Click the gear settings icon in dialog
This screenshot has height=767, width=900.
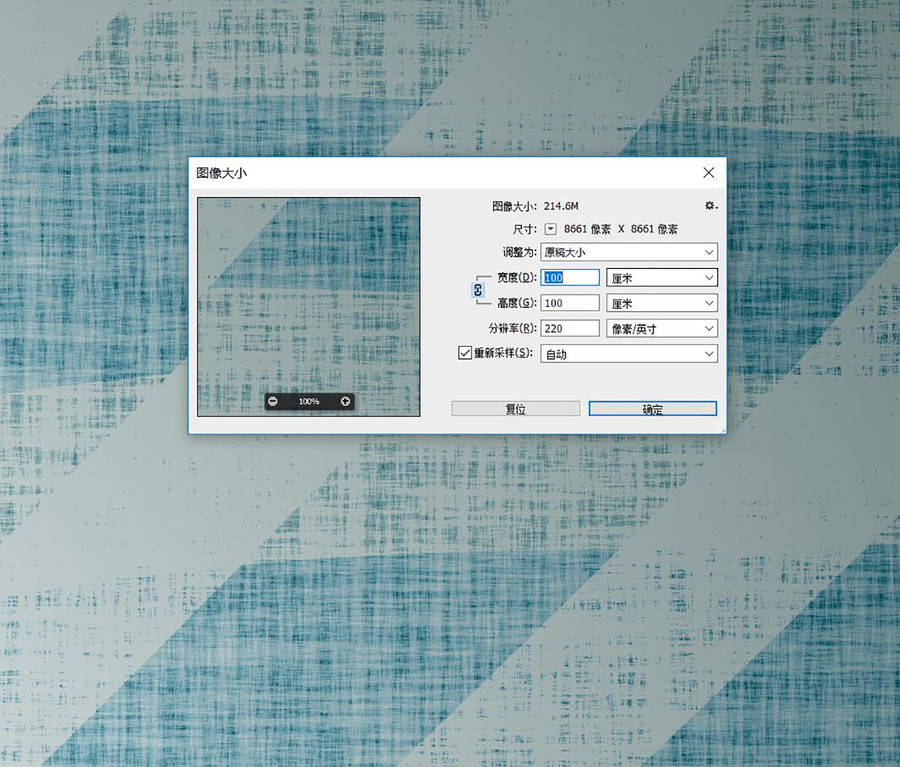pyautogui.click(x=711, y=206)
